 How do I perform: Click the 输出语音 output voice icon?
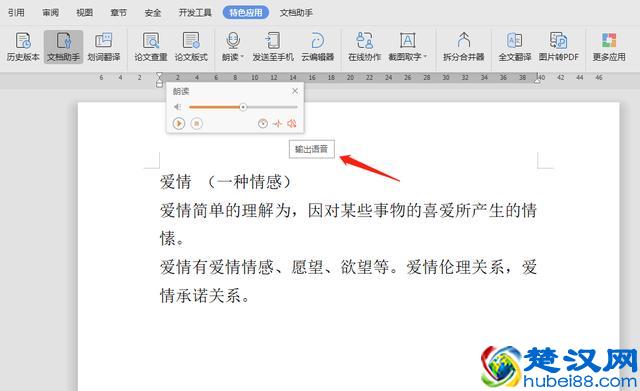pyautogui.click(x=291, y=123)
